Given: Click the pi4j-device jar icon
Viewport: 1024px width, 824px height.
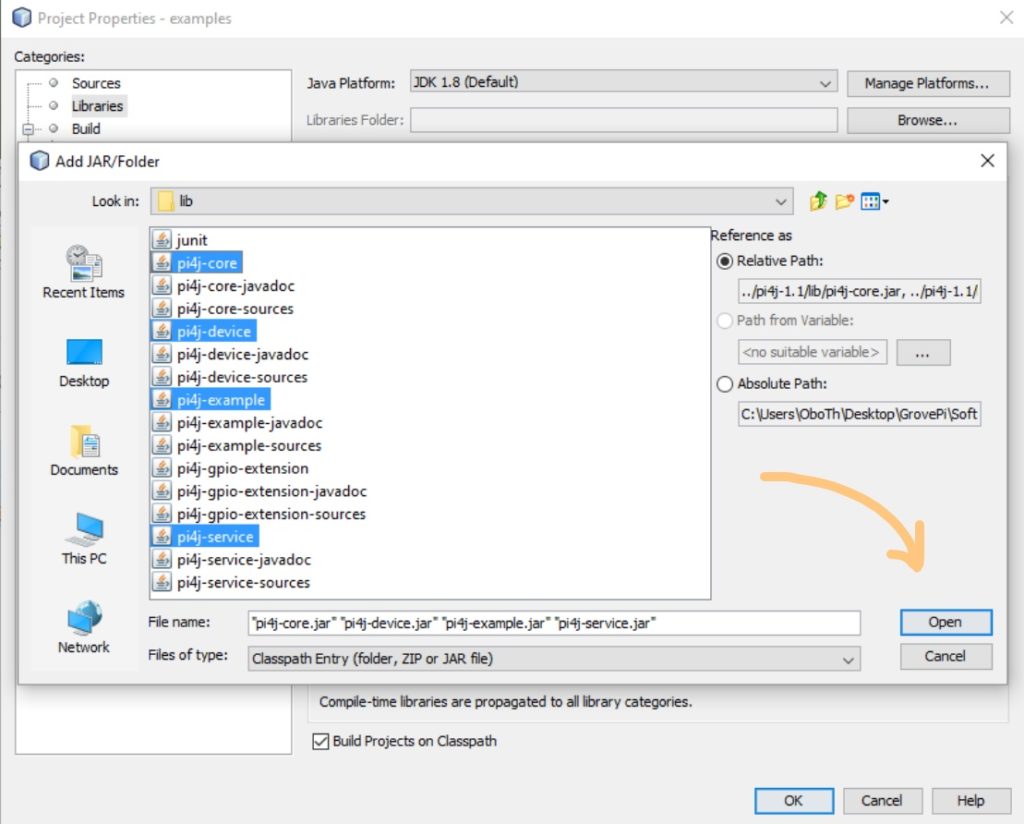Looking at the screenshot, I should point(162,331).
